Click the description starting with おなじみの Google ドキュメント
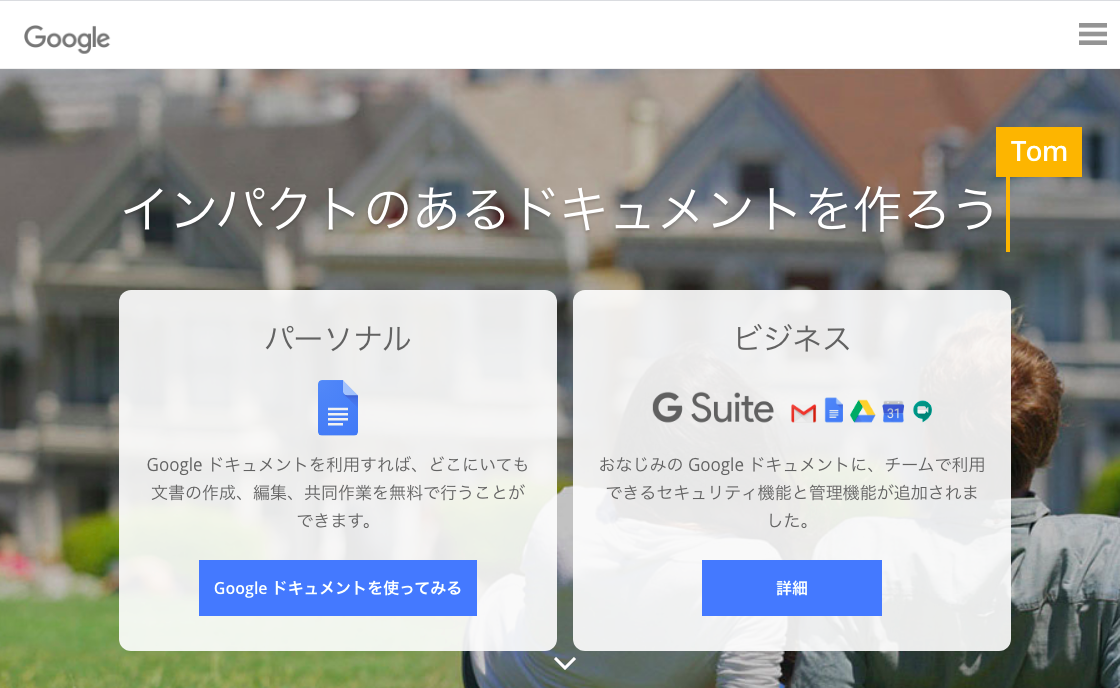Screen dimensions: 1120x688 (x=791, y=492)
